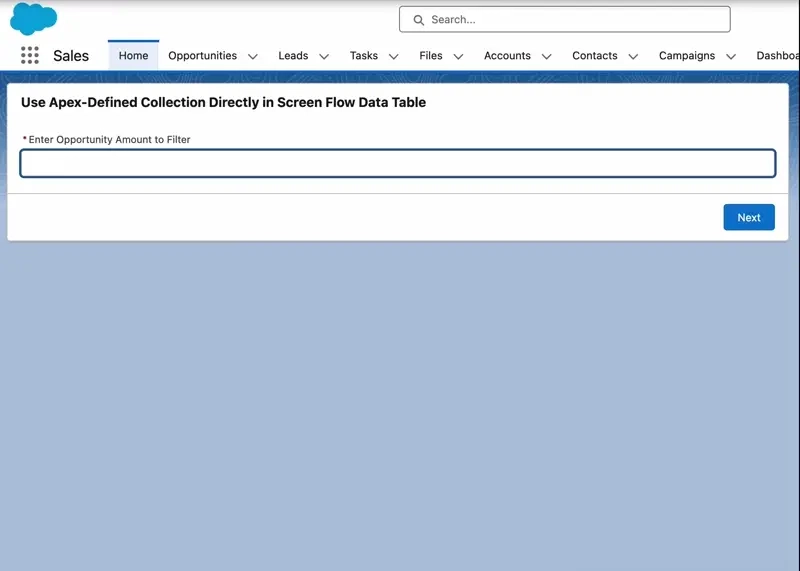Open the Contacts tab
800x571 pixels.
[x=594, y=55]
